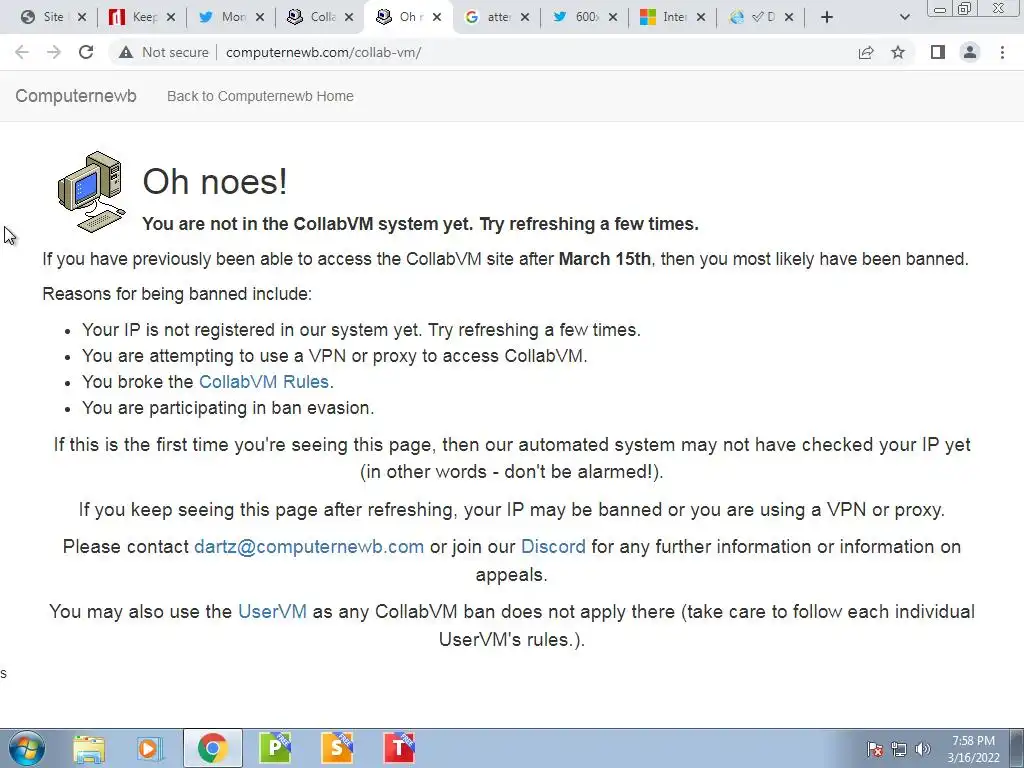Image resolution: width=1024 pixels, height=768 pixels.
Task: Click the Not secure warning icon
Action: click(125, 52)
